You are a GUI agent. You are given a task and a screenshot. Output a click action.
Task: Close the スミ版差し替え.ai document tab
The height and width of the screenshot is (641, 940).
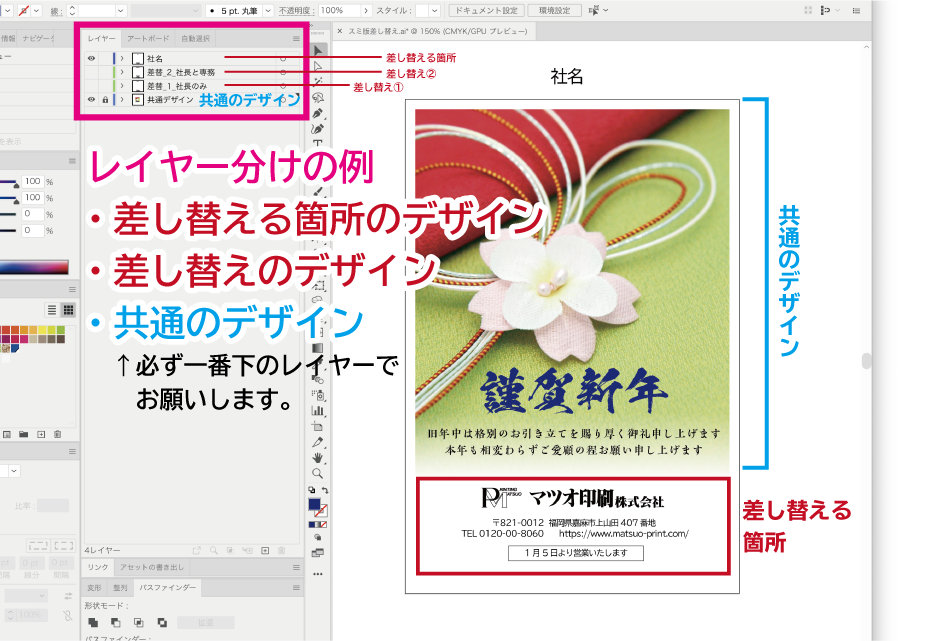(x=340, y=31)
